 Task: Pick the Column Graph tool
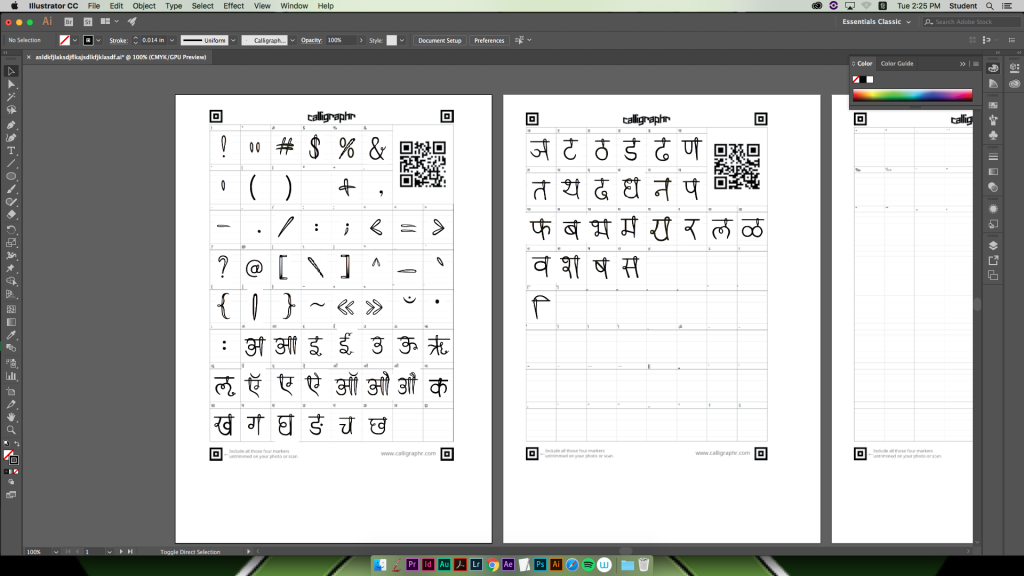(11, 376)
